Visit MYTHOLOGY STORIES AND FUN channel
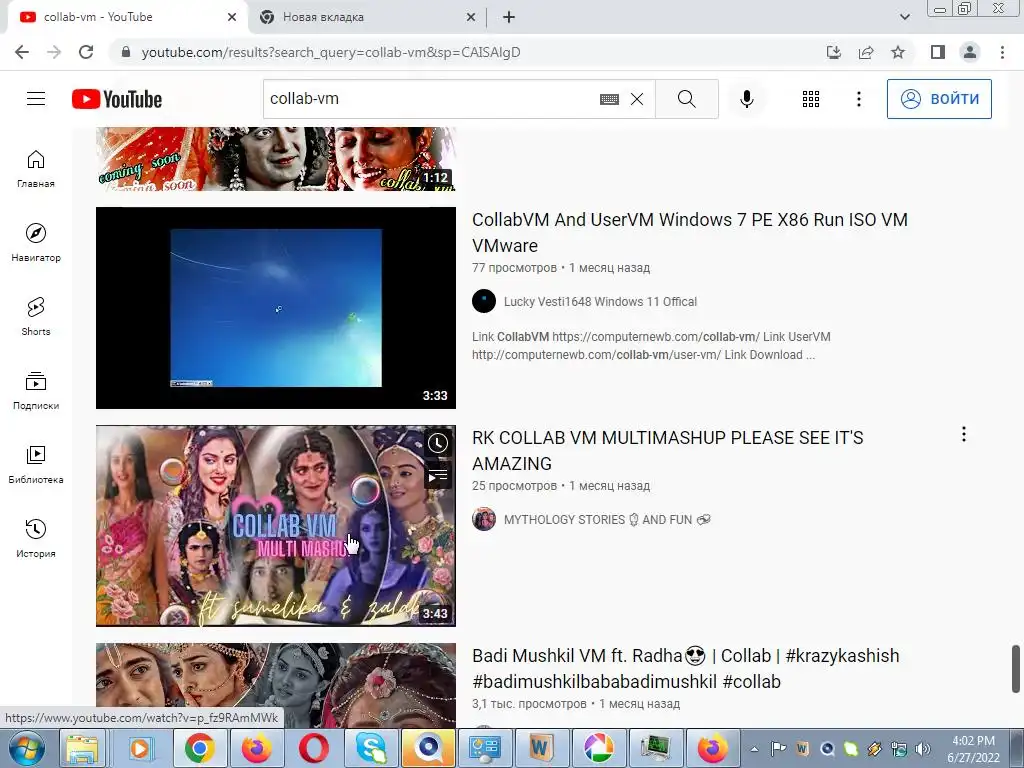The image size is (1024, 768). [x=607, y=520]
